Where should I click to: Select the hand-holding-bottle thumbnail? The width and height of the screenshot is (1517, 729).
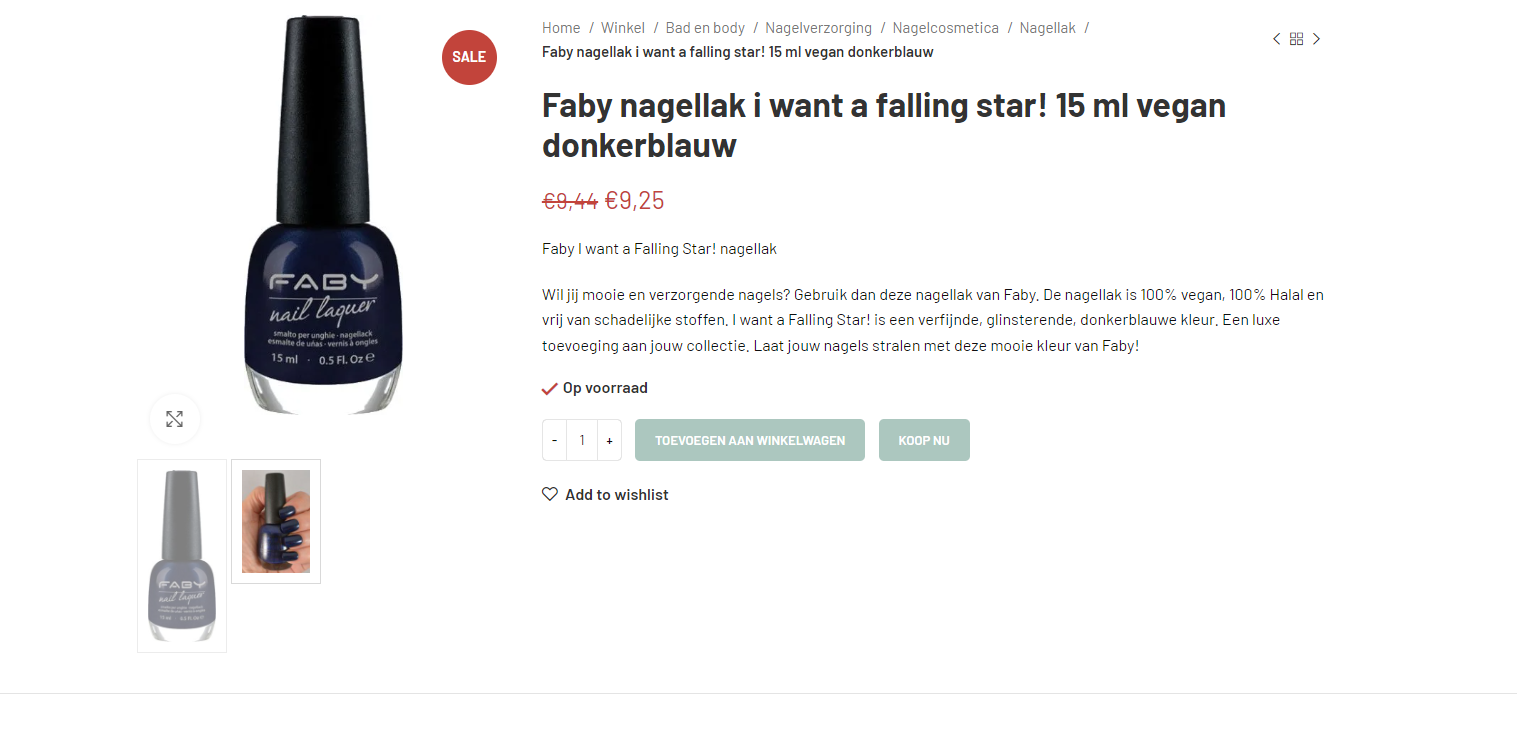tap(276, 521)
